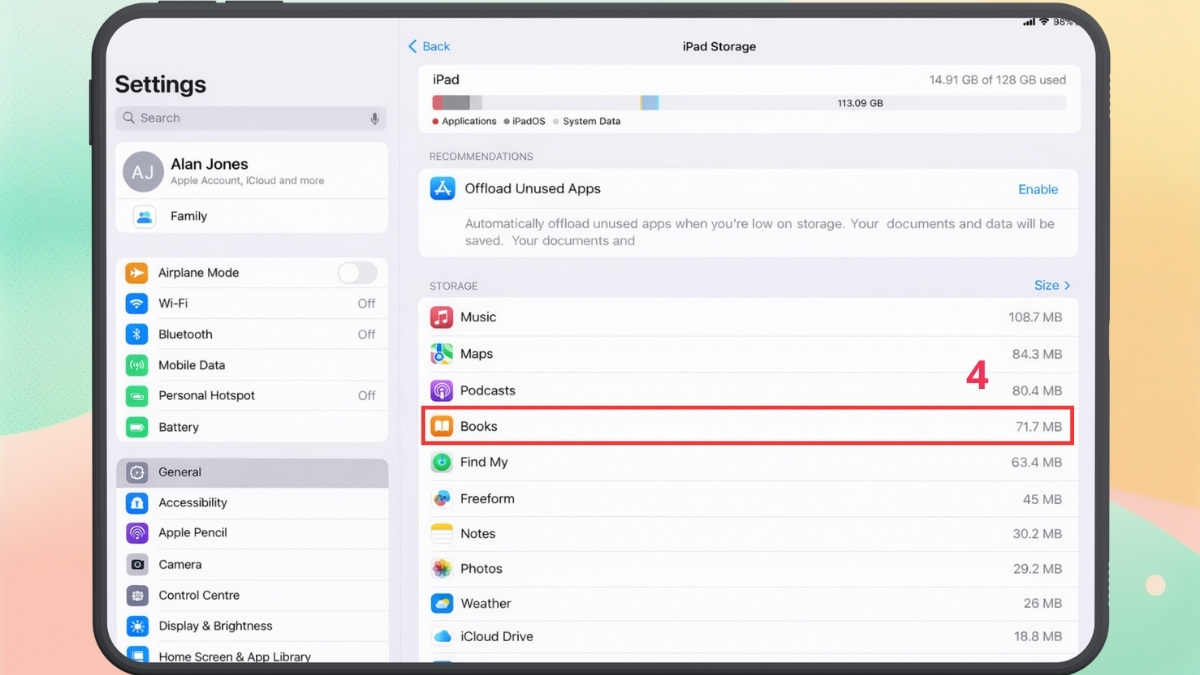1200x675 pixels.
Task: Open the Music storage entry
Action: 478,317
